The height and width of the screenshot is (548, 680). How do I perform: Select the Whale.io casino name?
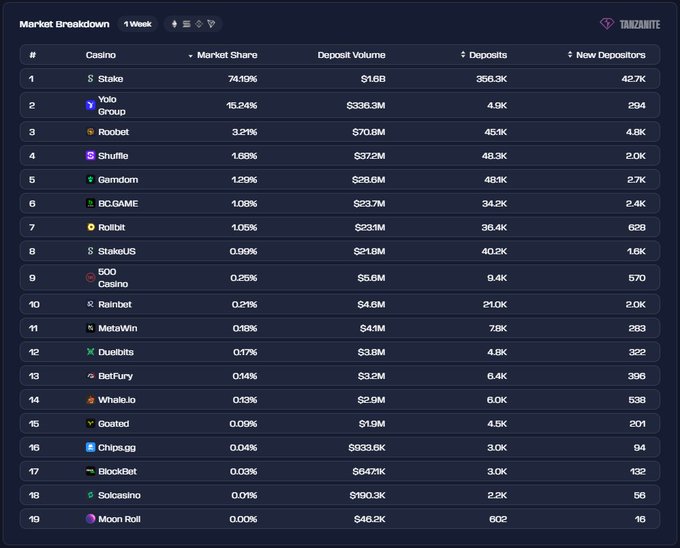coord(117,400)
